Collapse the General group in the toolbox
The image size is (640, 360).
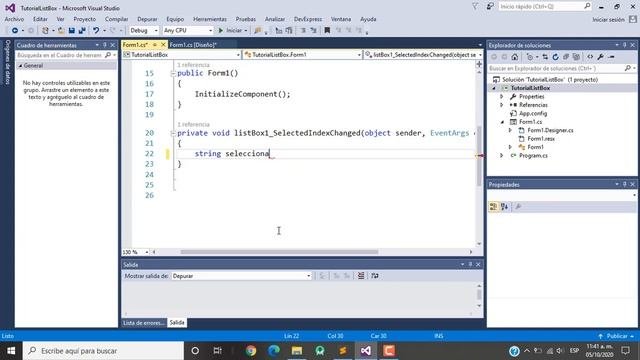pos(20,66)
